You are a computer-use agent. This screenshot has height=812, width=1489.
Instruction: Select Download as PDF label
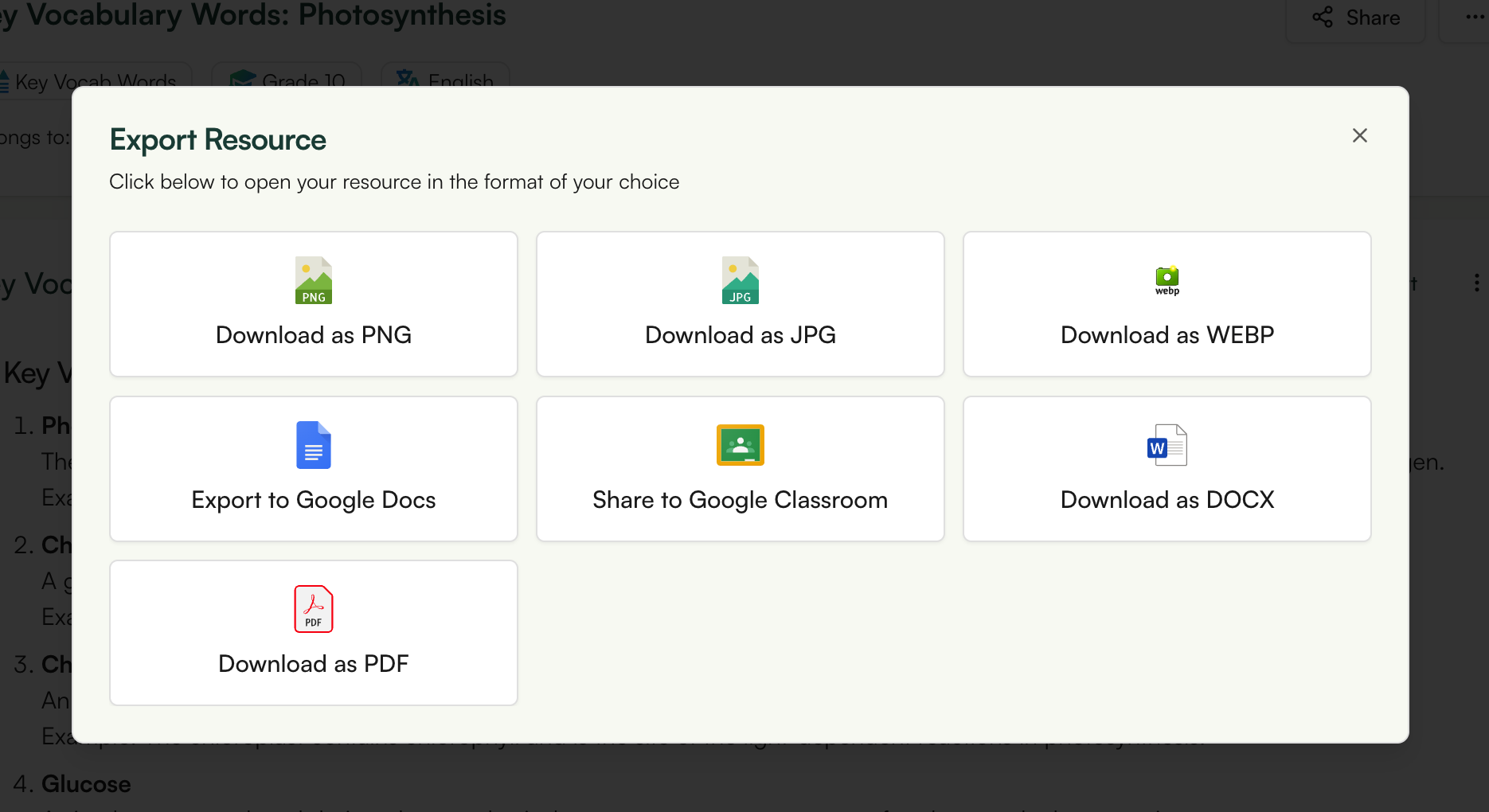click(x=314, y=664)
